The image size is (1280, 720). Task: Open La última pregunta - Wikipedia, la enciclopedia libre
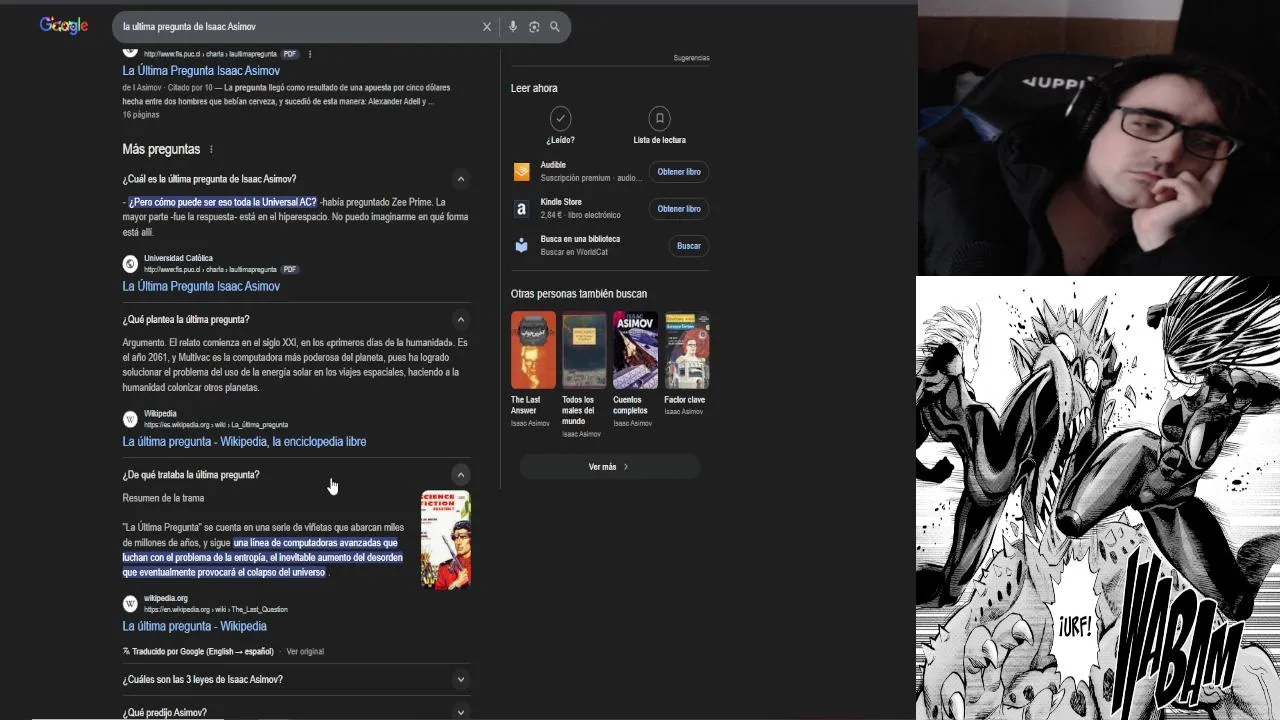tap(244, 441)
